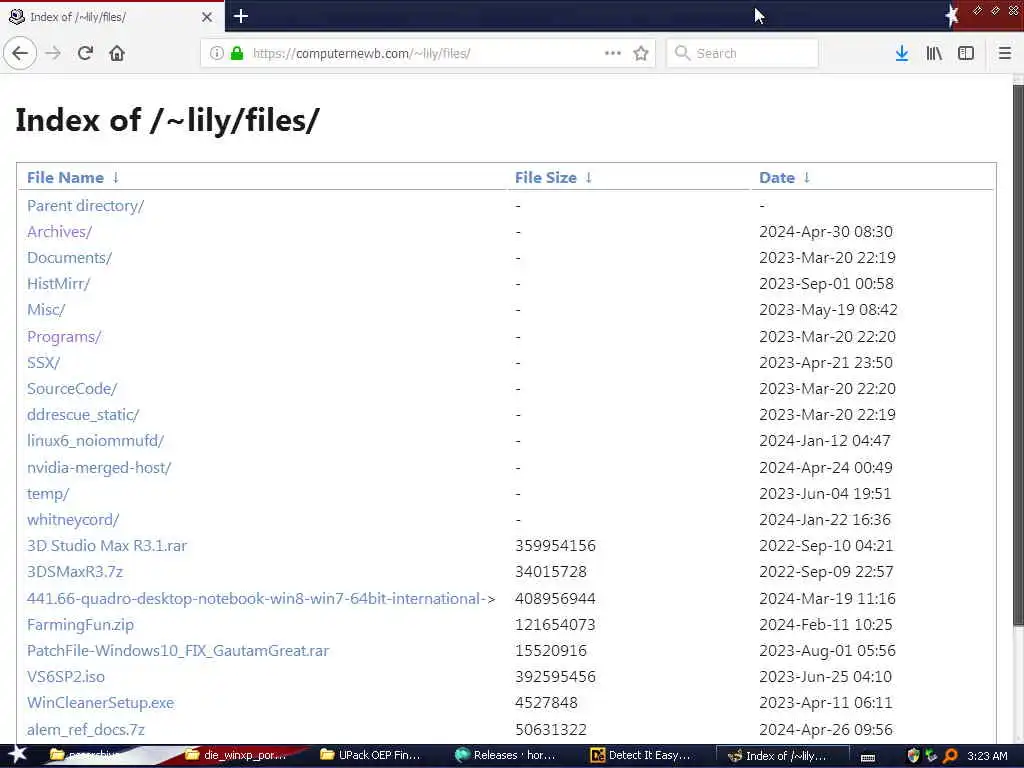1024x768 pixels.
Task: Click the date 2023-Jun-25 04:10
Action: (825, 677)
